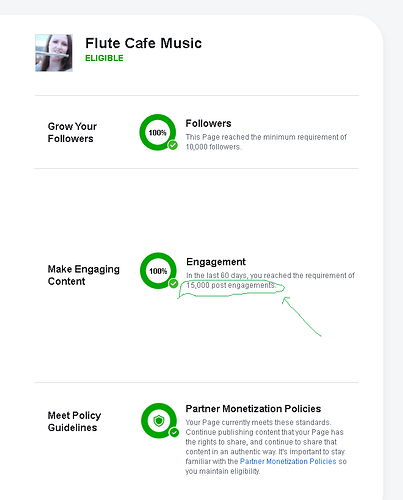The width and height of the screenshot is (403, 500).
Task: Open the Partner Monetization Policies link
Action: 288,461
